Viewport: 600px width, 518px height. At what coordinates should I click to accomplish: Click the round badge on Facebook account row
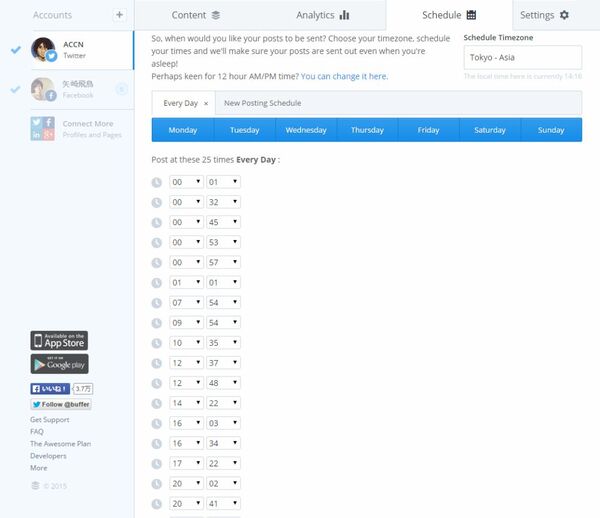122,89
